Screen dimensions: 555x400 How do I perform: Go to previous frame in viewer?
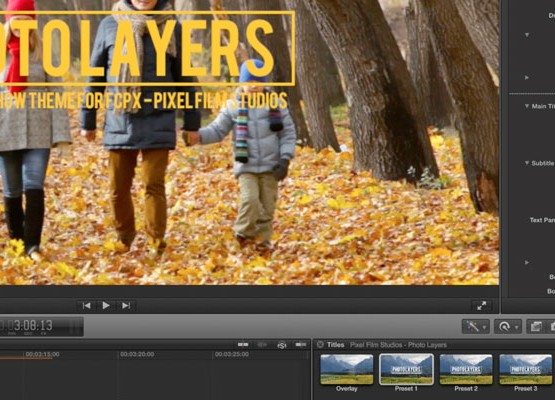[87, 305]
